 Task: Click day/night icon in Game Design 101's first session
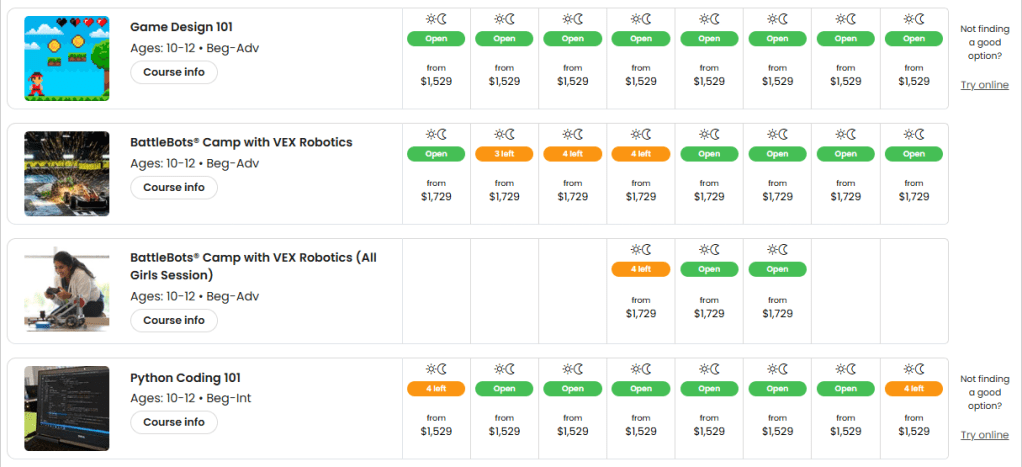tap(436, 19)
